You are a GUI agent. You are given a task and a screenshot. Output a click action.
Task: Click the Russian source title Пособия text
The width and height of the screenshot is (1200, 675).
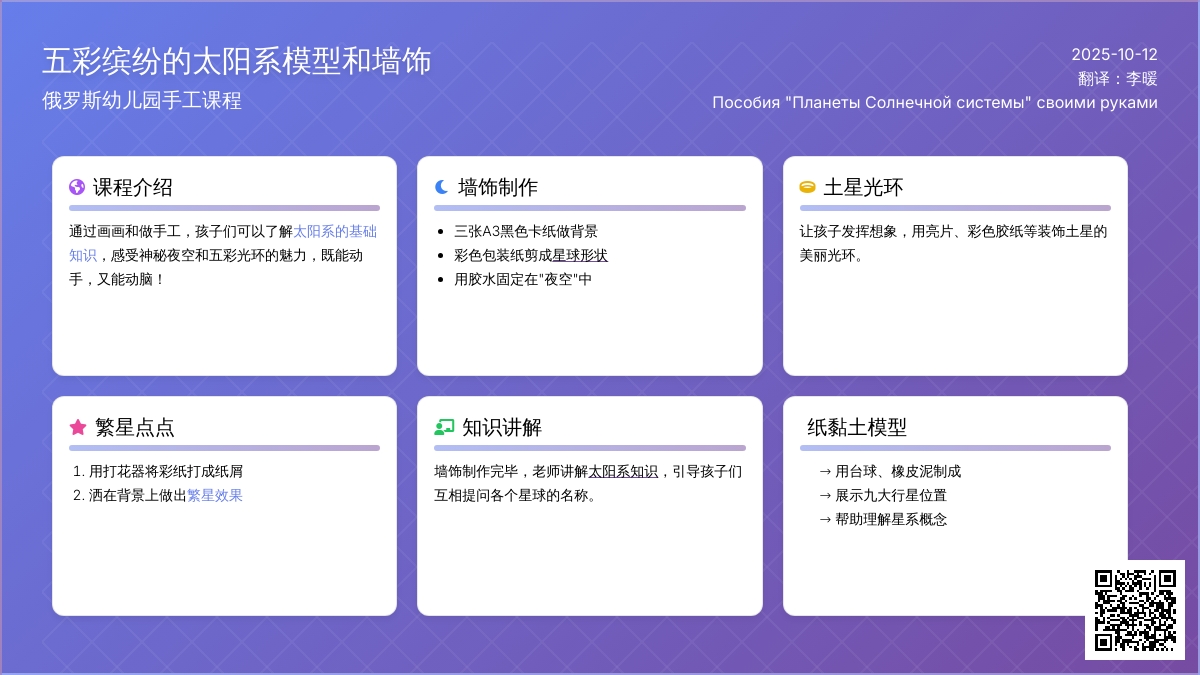935,103
